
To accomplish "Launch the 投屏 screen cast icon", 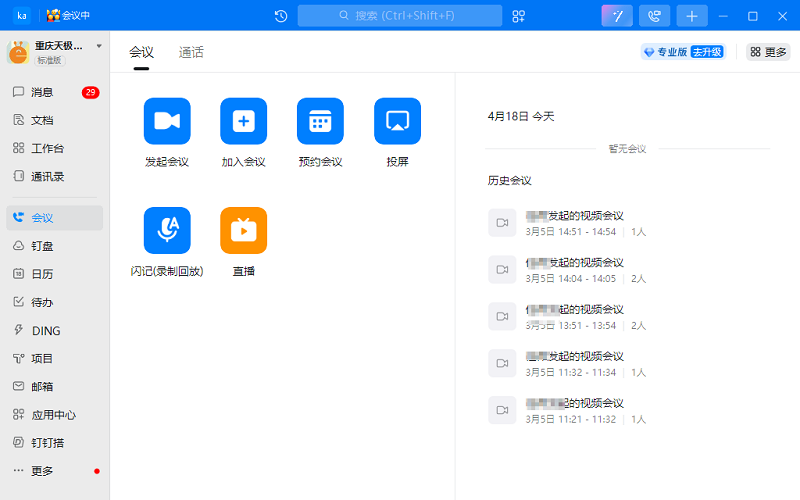I will pyautogui.click(x=397, y=121).
